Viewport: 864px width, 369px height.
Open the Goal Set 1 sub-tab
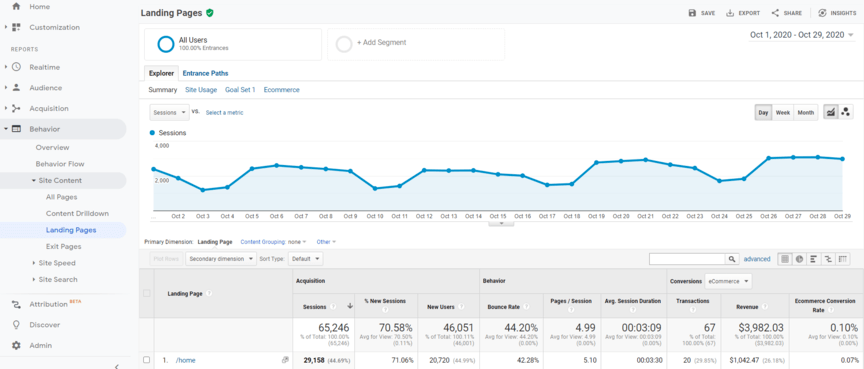pos(240,90)
